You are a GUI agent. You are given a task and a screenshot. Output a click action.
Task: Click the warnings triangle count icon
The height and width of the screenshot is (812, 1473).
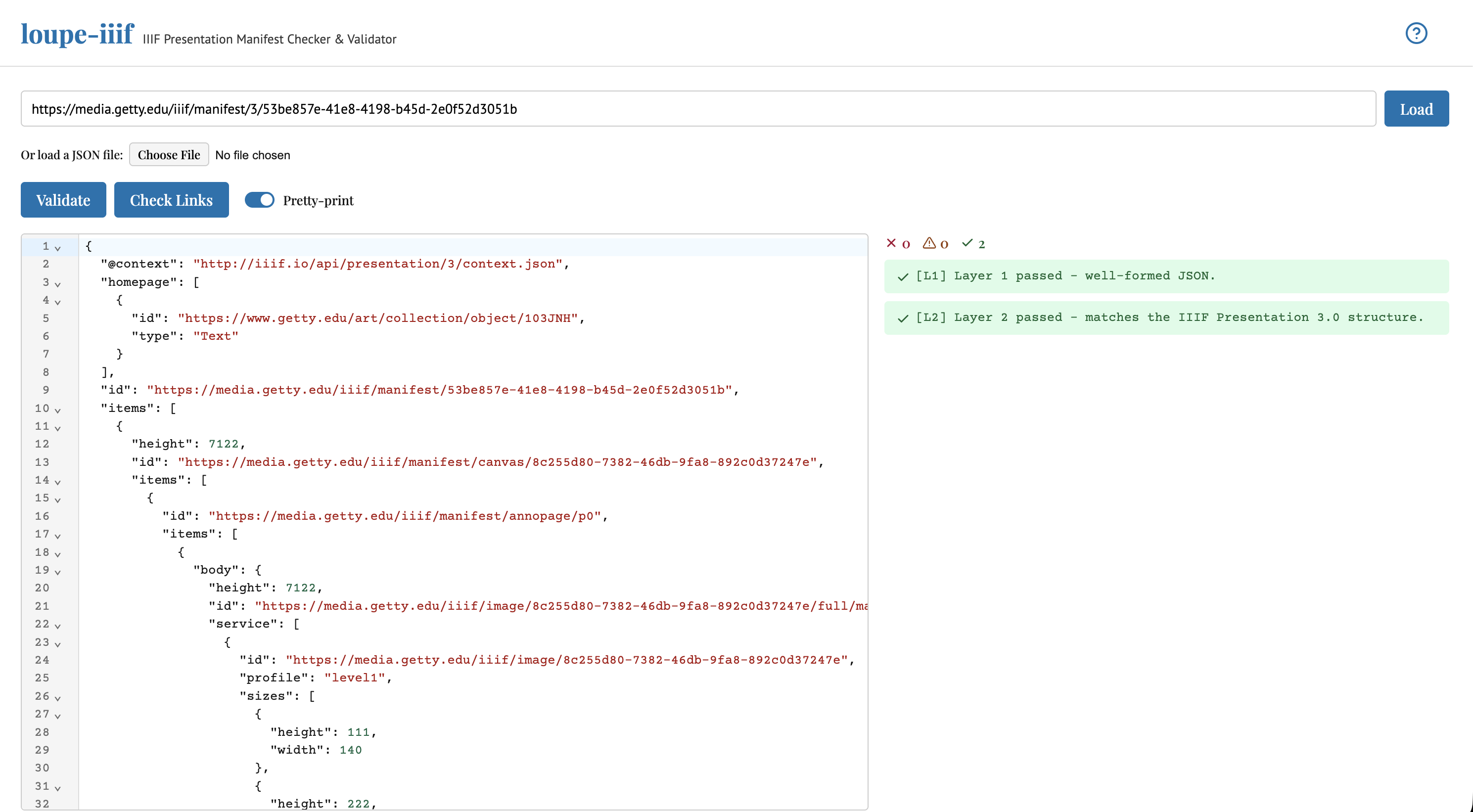click(929, 243)
